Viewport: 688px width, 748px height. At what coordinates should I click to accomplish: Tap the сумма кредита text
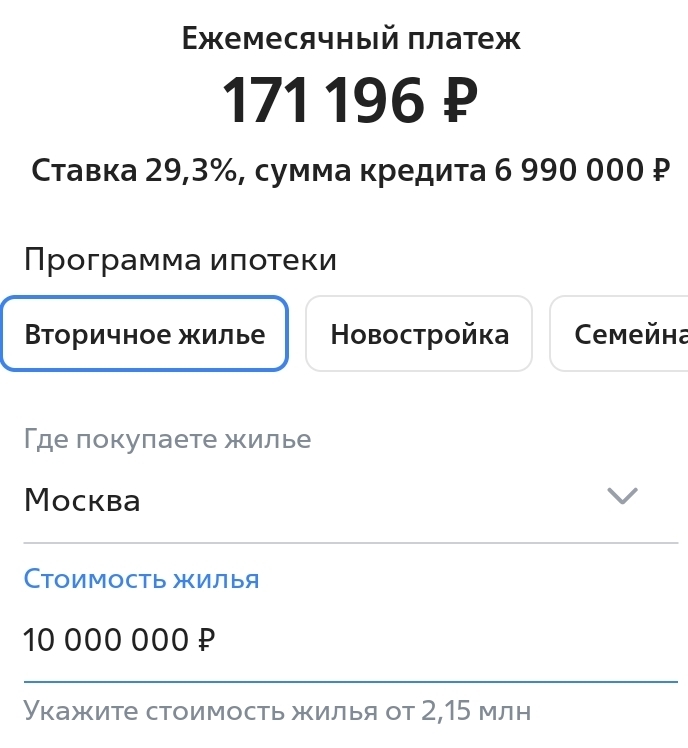coord(370,171)
